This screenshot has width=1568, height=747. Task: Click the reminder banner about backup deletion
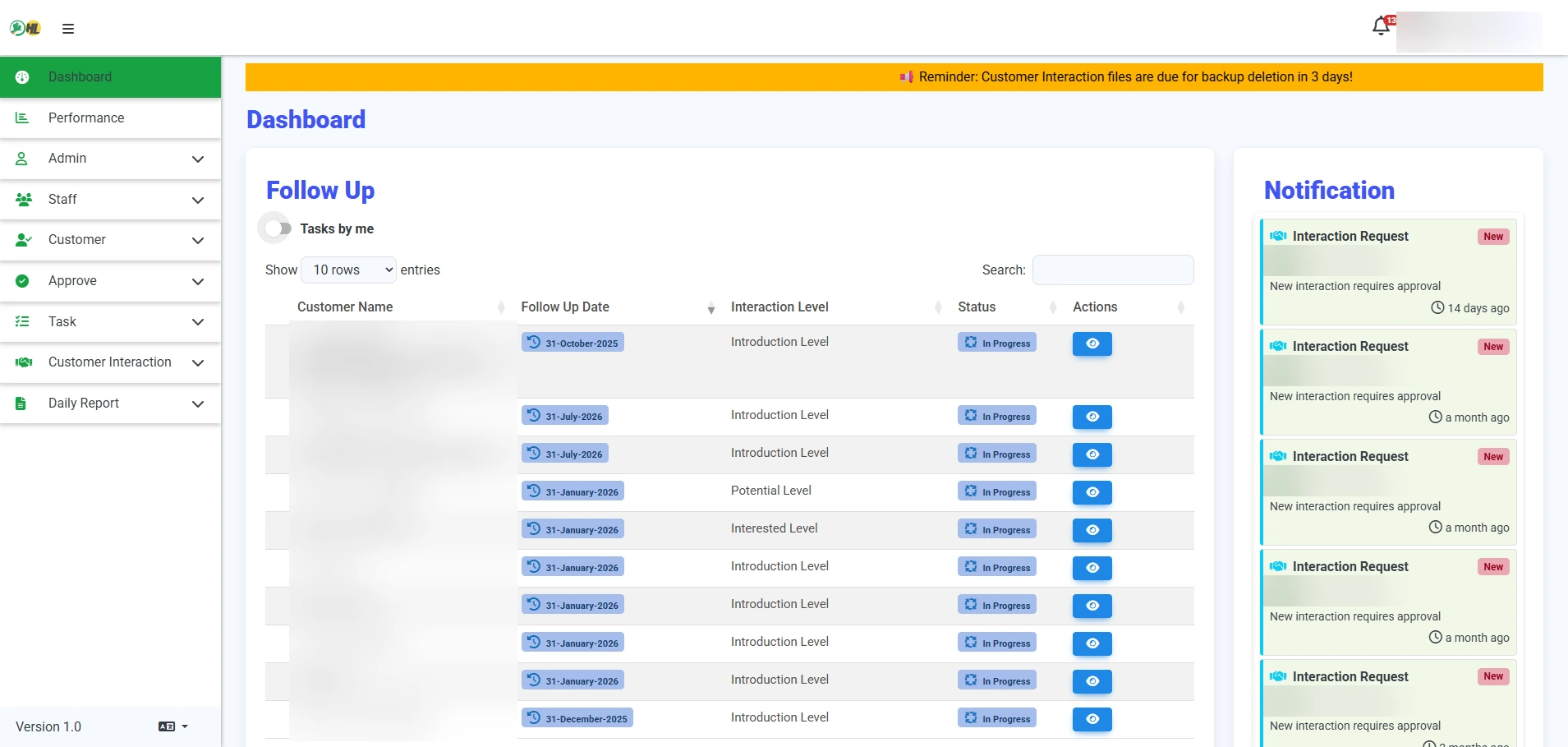click(894, 77)
